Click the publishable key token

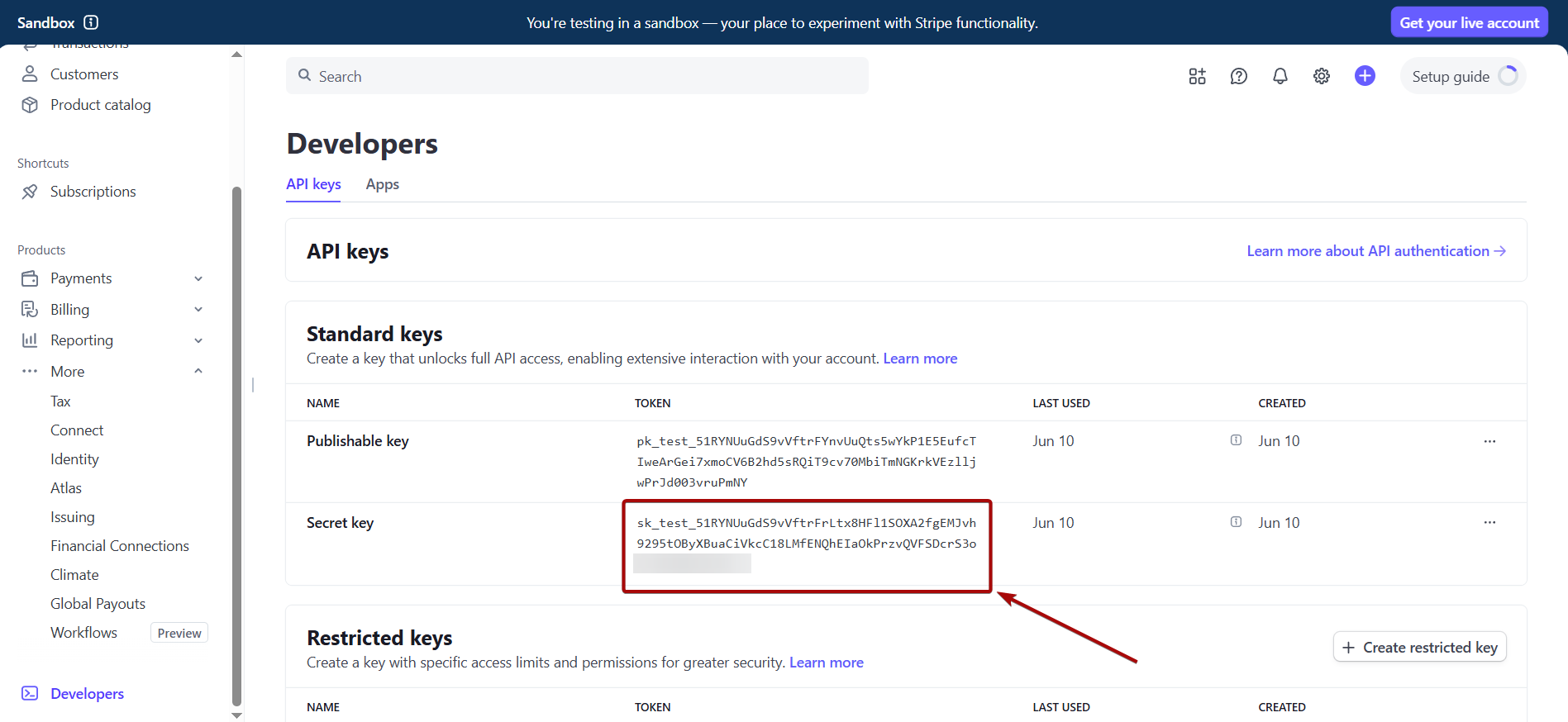point(807,462)
